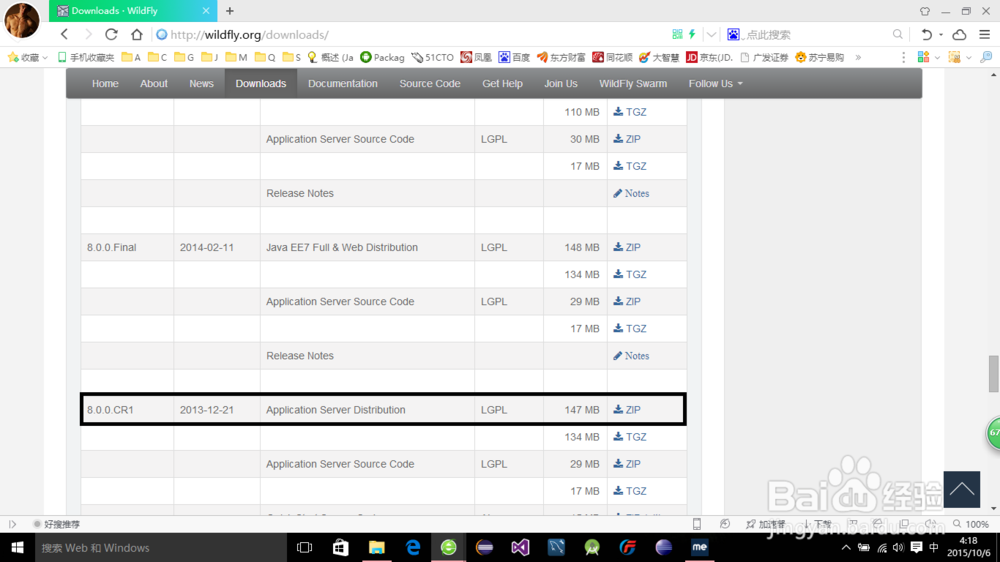1000x562 pixels.
Task: Reload the page with the refresh icon
Action: pyautogui.click(x=112, y=34)
